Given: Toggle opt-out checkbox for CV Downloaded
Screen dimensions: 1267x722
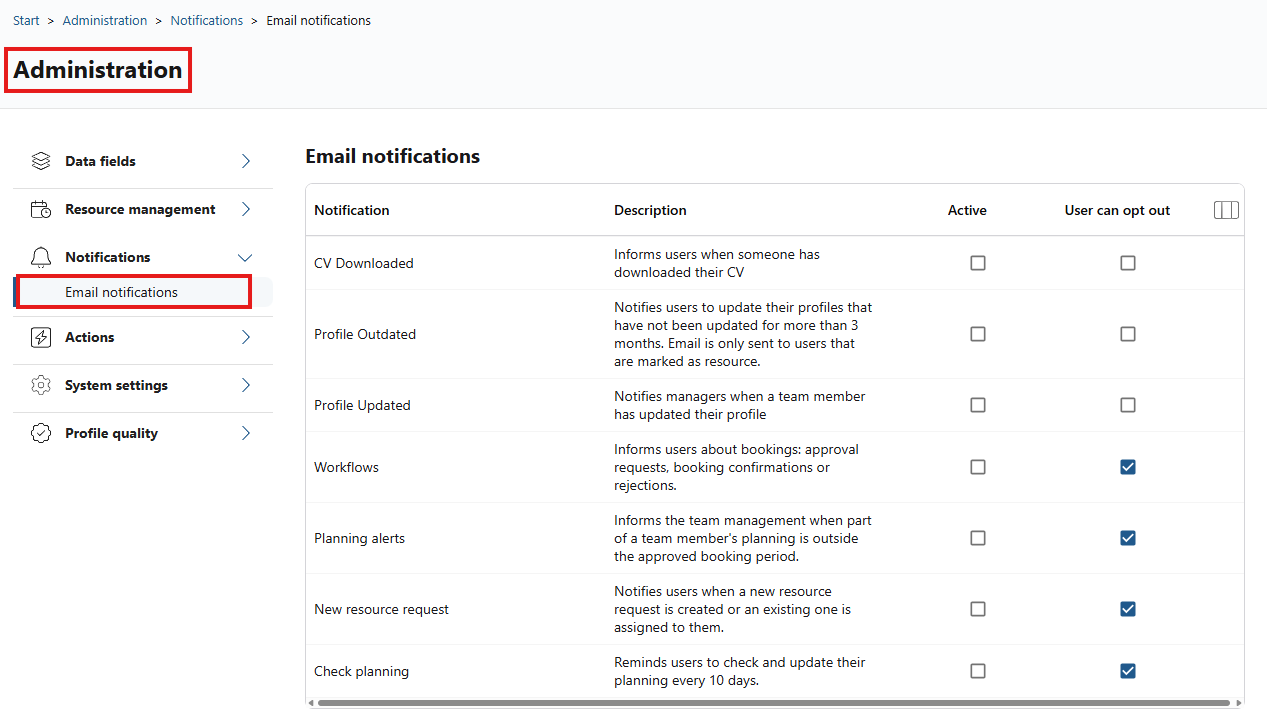Looking at the screenshot, I should 1128,263.
